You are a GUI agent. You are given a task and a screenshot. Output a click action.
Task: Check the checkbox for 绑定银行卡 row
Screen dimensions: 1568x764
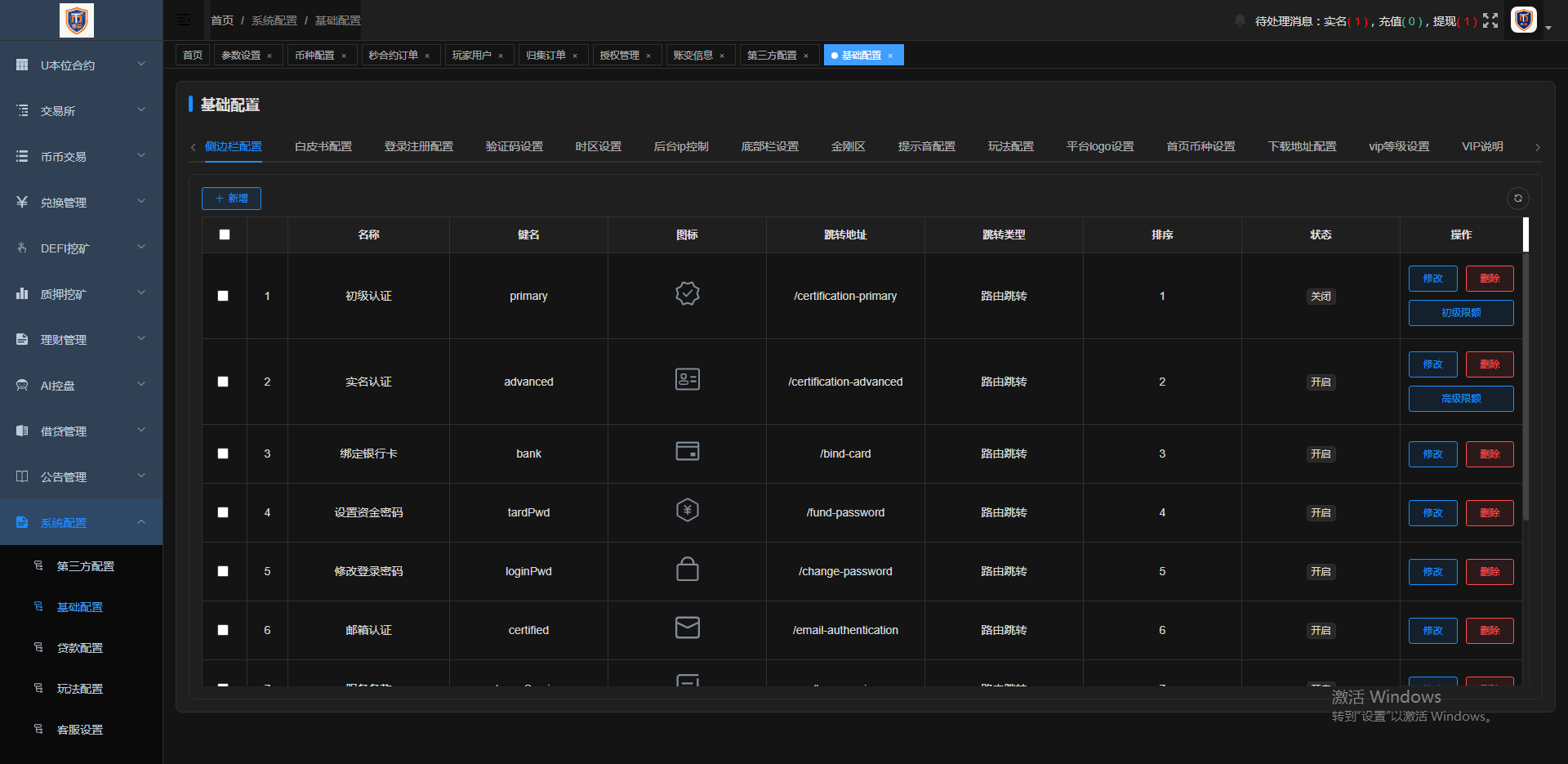(223, 453)
